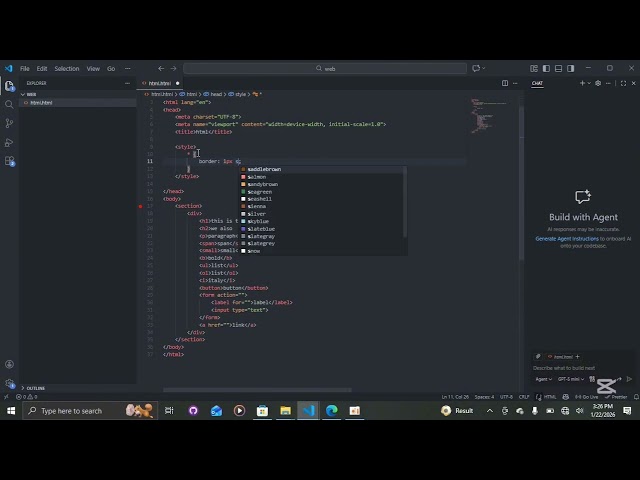Open the overflow menu ellipsis after Go

click(x=128, y=69)
